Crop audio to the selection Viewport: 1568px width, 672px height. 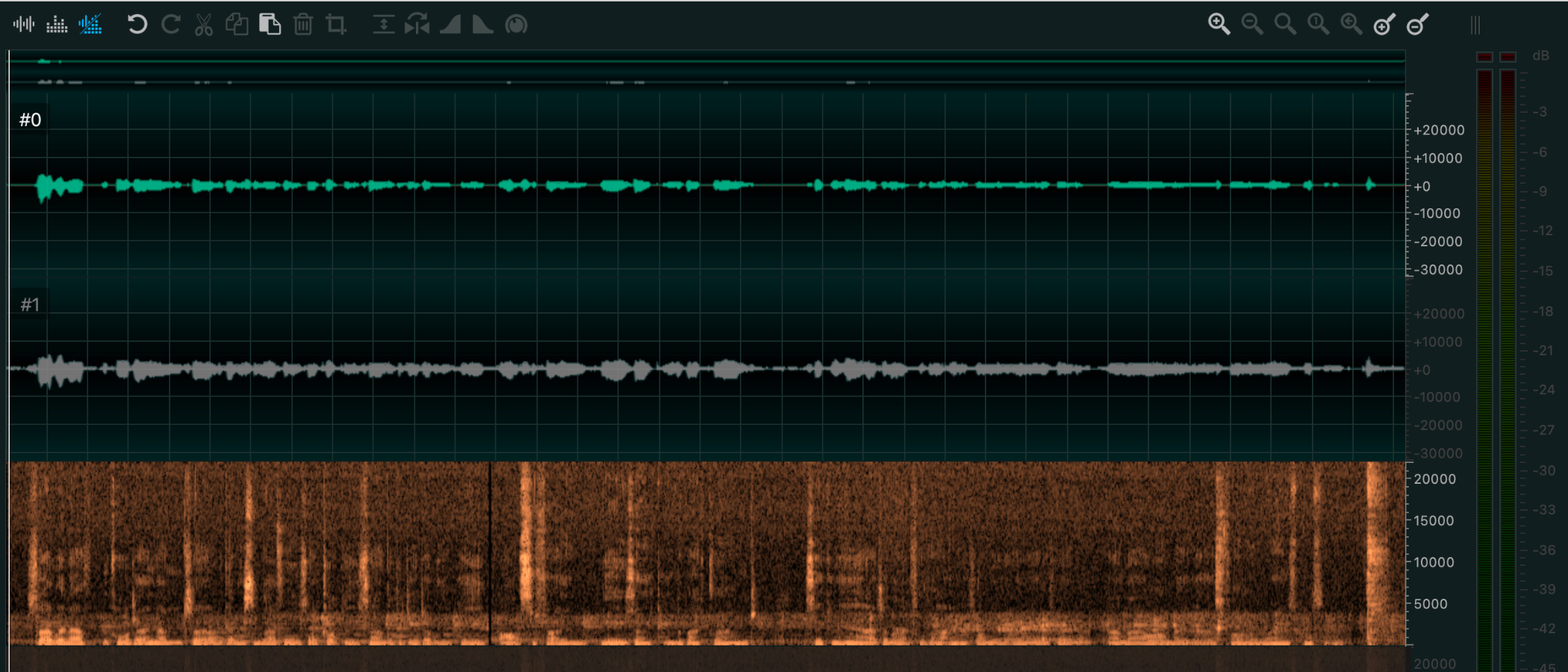click(336, 25)
